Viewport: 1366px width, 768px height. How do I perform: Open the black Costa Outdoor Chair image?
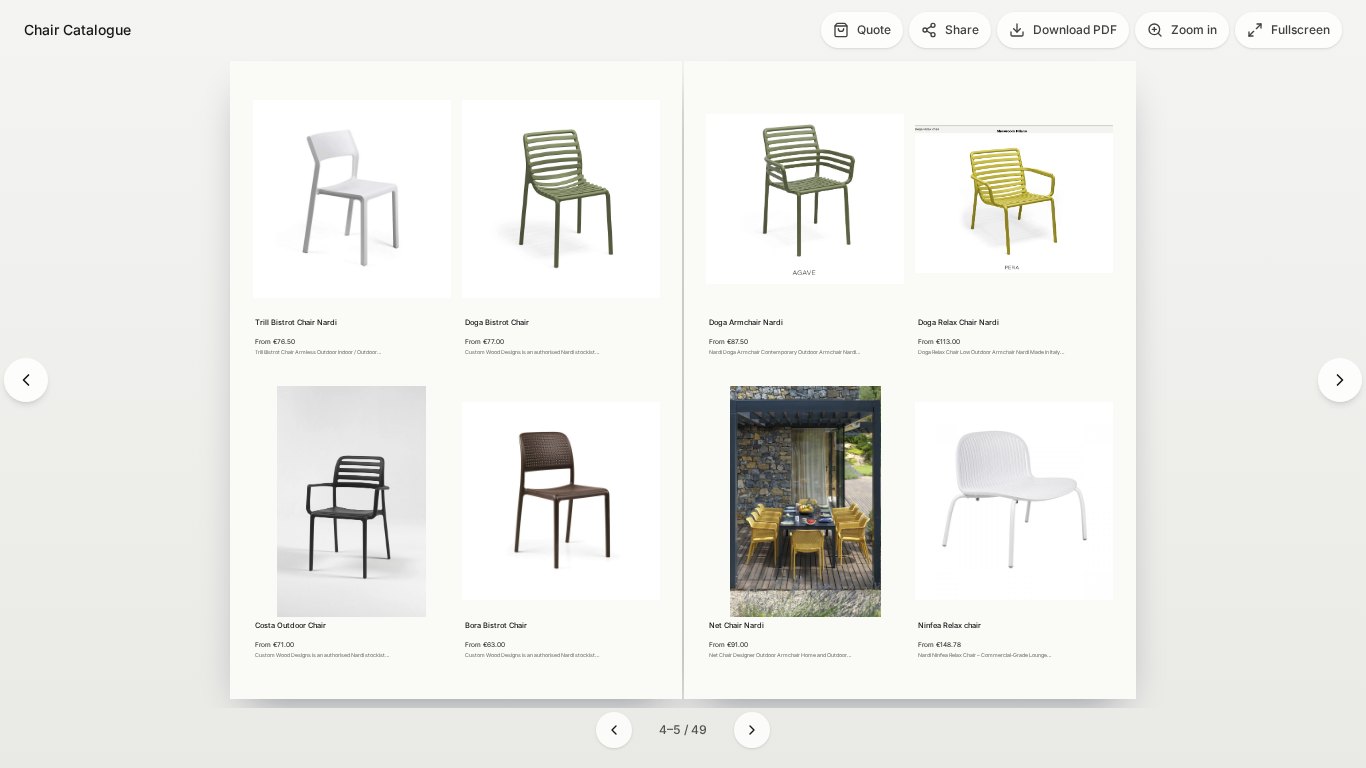point(352,501)
